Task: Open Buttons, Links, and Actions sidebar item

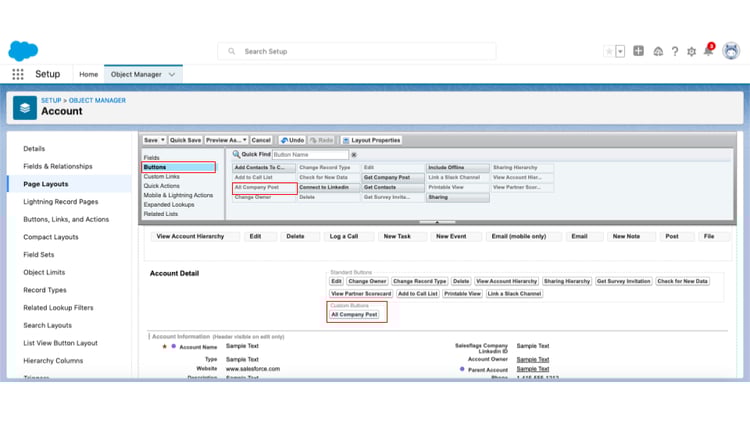Action: point(66,220)
